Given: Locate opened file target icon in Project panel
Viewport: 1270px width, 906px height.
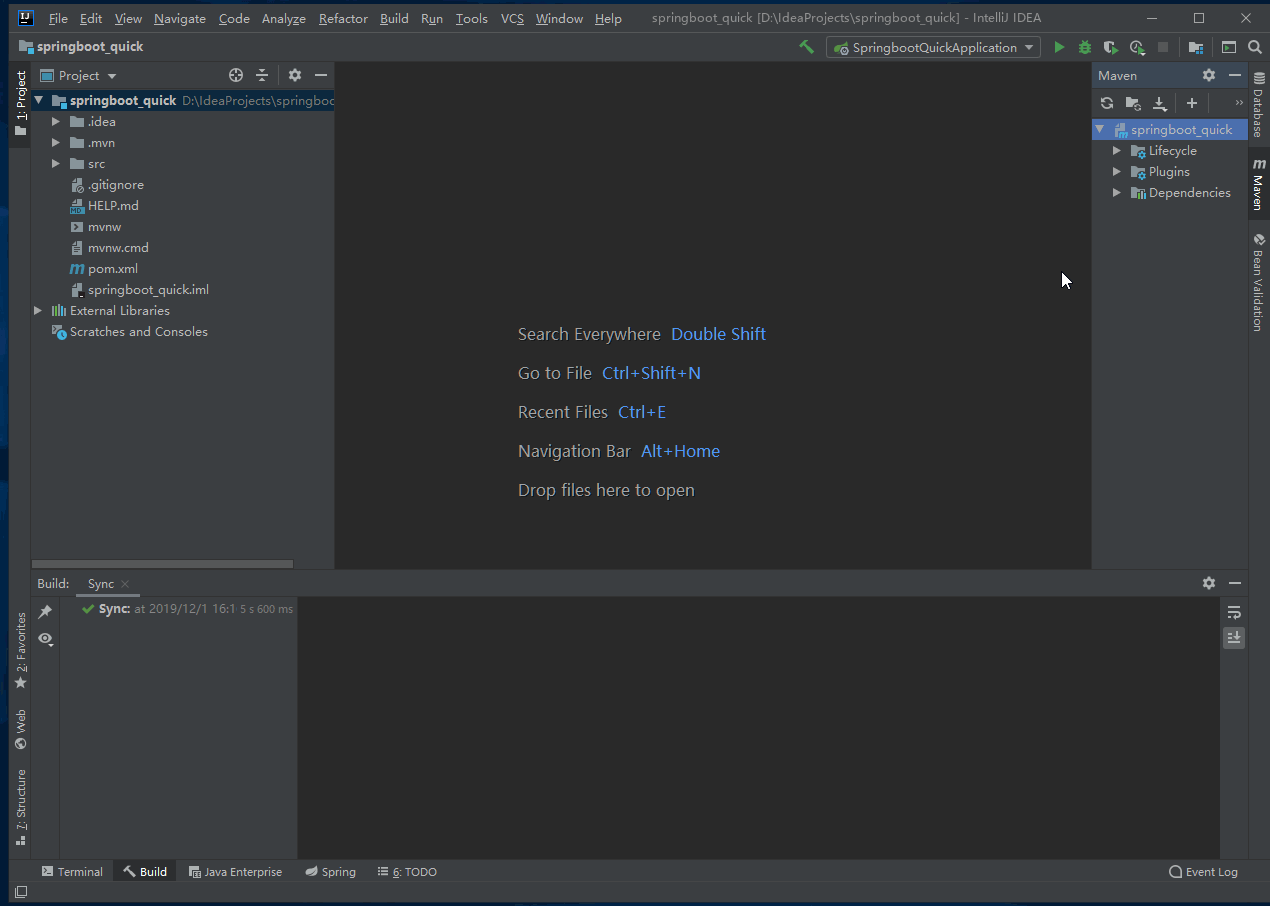Looking at the screenshot, I should (x=236, y=75).
